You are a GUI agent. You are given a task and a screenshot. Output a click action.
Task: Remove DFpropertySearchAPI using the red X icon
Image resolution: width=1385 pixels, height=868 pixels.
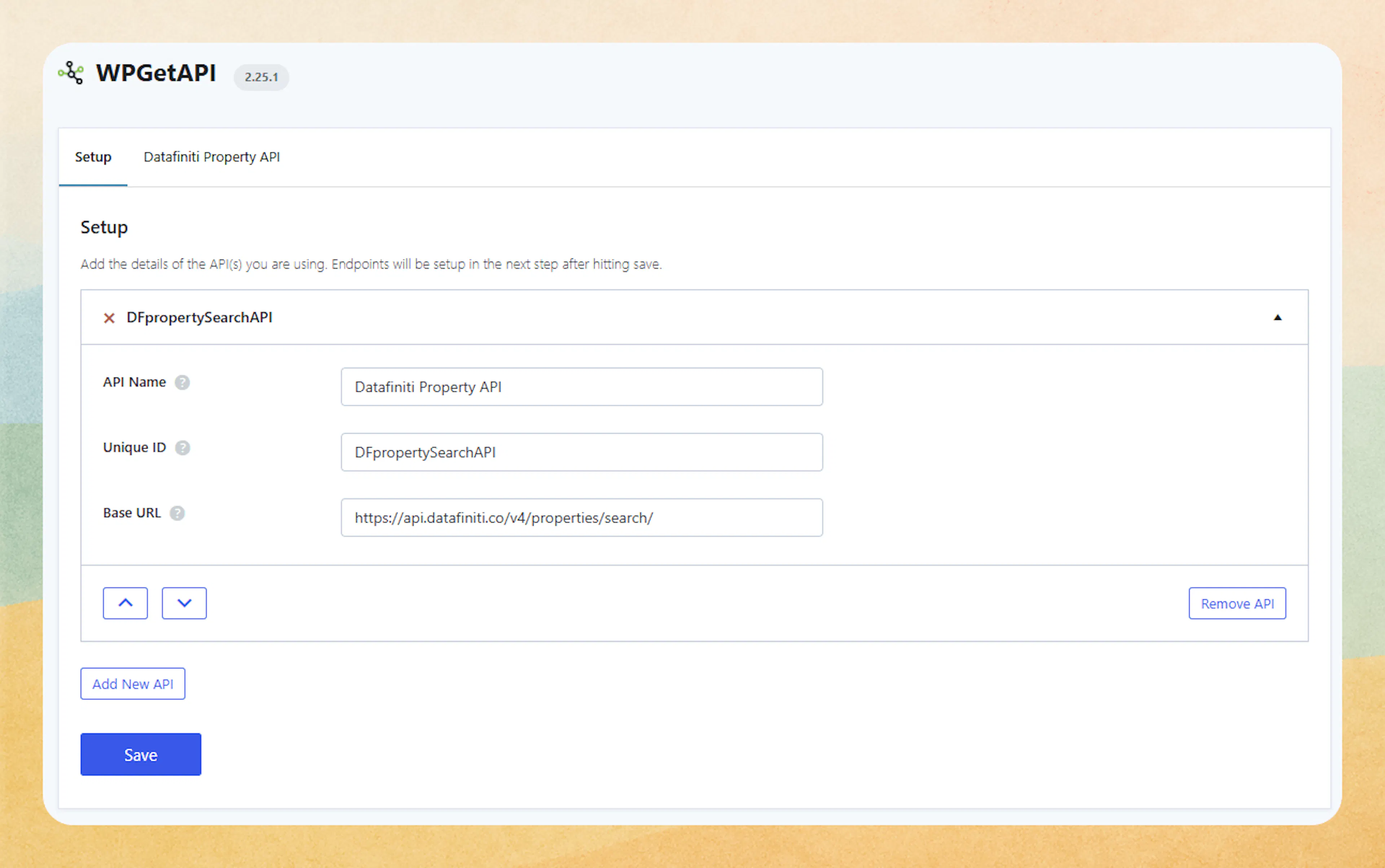click(x=109, y=317)
